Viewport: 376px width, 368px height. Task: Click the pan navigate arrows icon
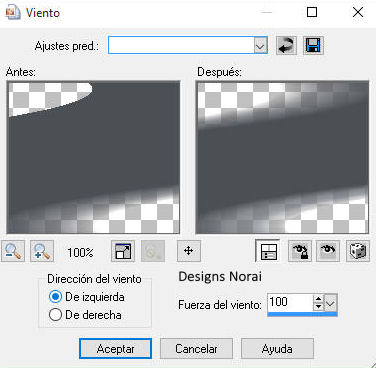coord(189,251)
